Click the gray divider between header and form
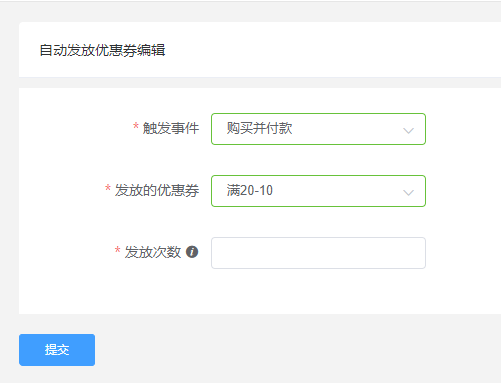The image size is (501, 383). tap(260, 83)
